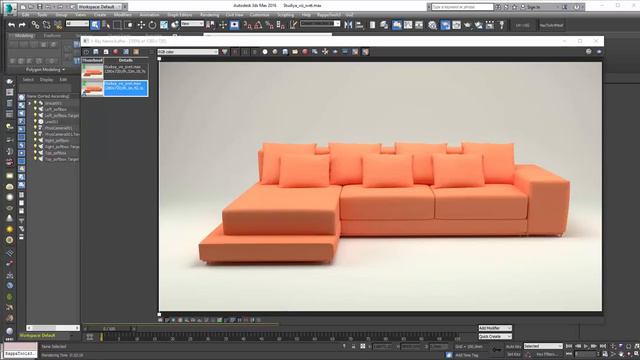Open the Modifiers menu
The height and width of the screenshot is (360, 640).
[122, 15]
